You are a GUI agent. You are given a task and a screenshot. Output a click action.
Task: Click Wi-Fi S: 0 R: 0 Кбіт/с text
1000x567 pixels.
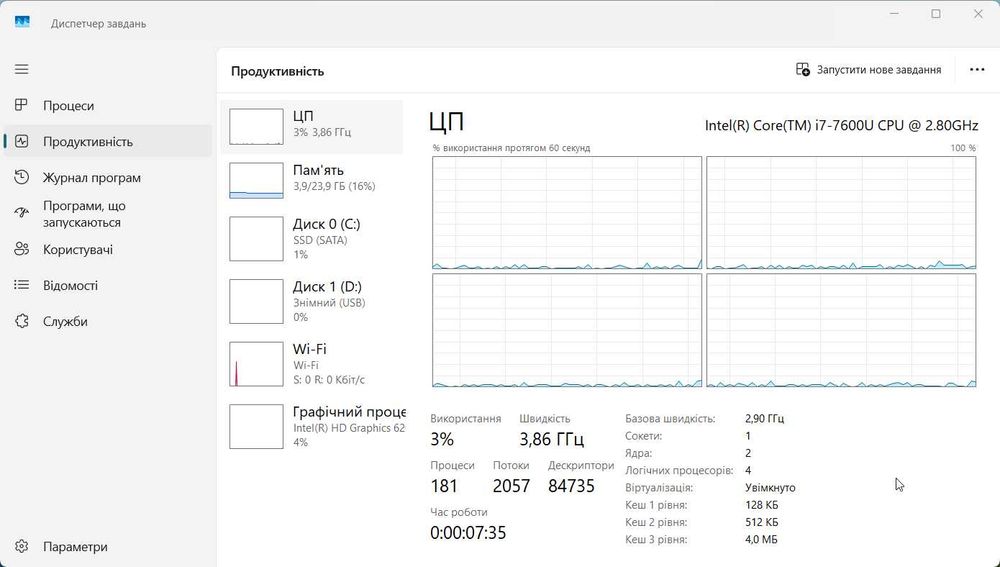coord(329,379)
